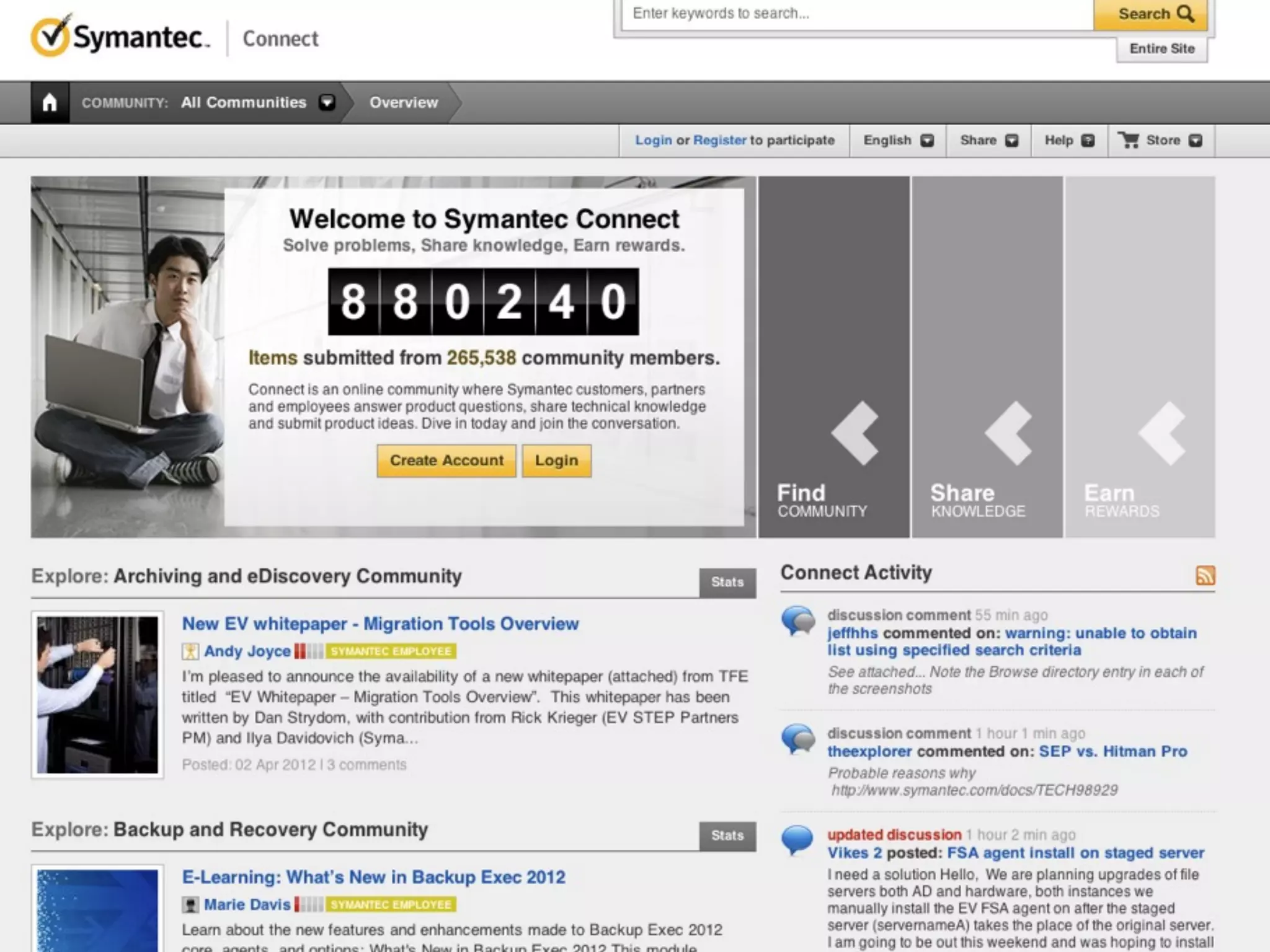Open the Entire Site search scope selector
Screen dimensions: 1270x952
click(1162, 49)
